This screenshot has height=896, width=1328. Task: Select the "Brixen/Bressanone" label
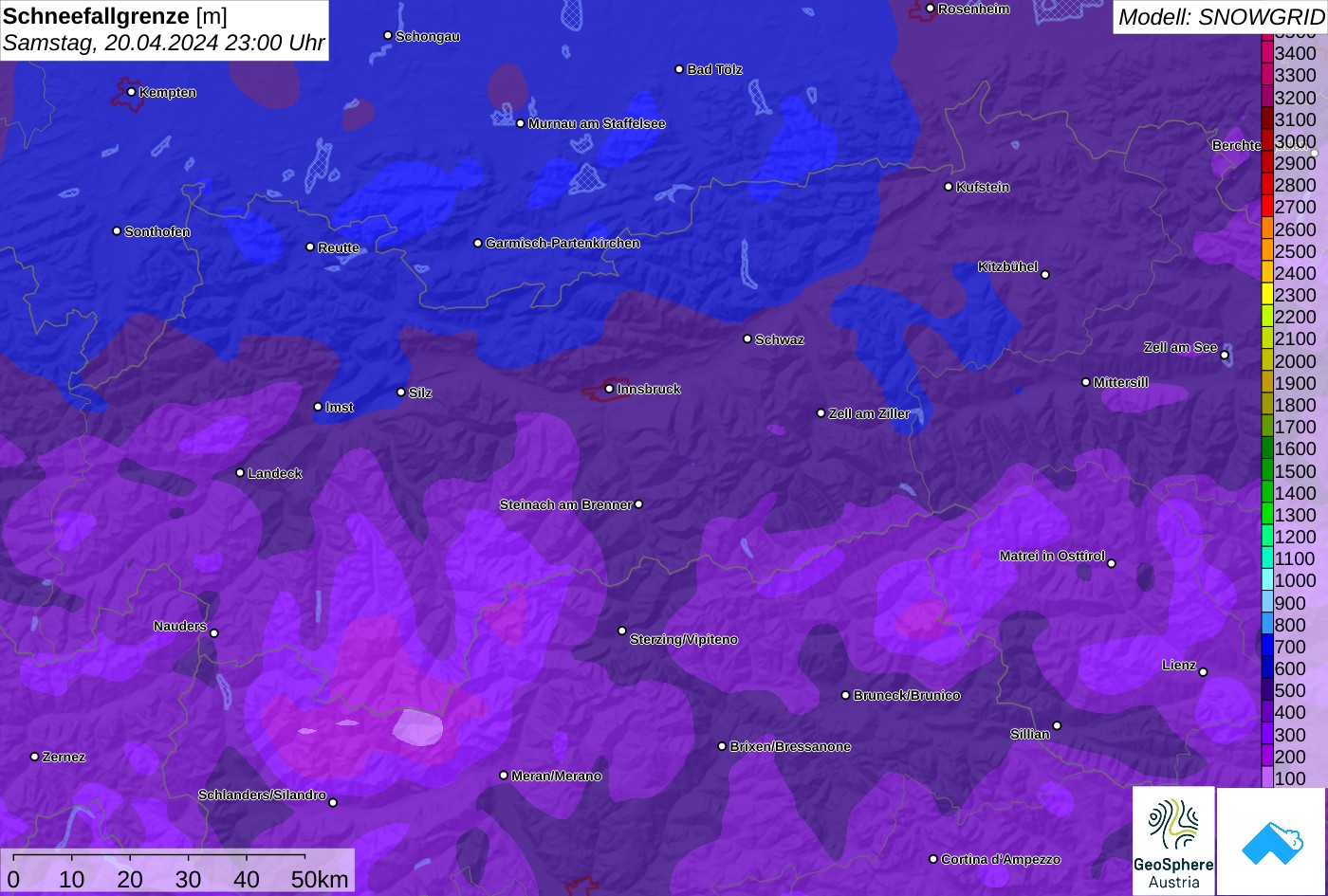[790, 747]
